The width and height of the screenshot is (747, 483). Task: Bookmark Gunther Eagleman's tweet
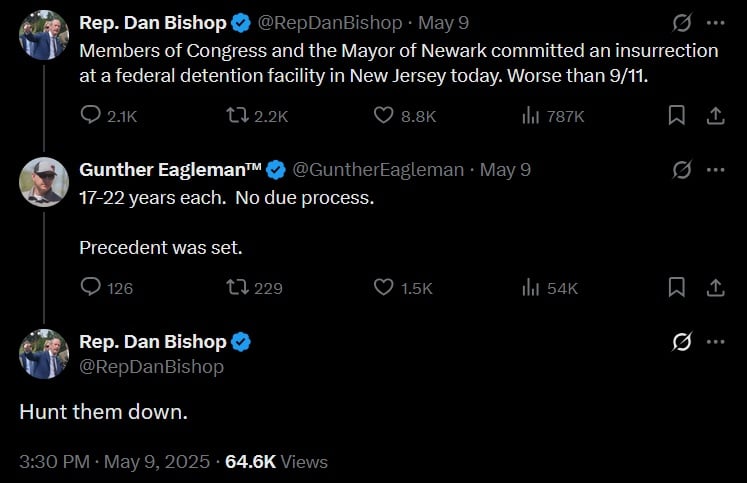677,288
